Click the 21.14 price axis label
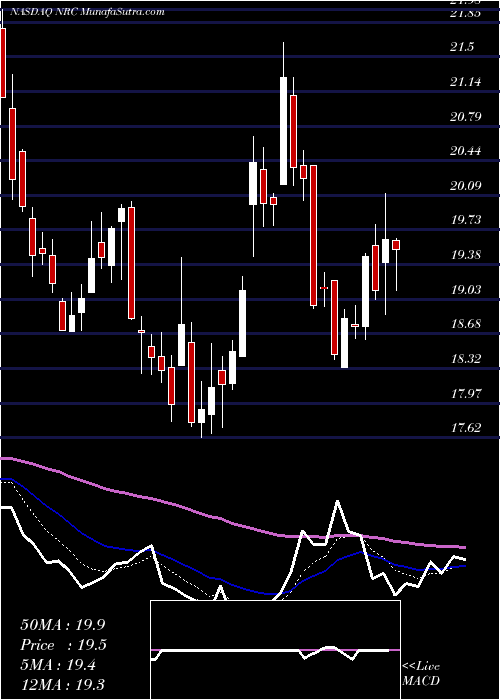This screenshot has height=700, width=500. [466, 82]
